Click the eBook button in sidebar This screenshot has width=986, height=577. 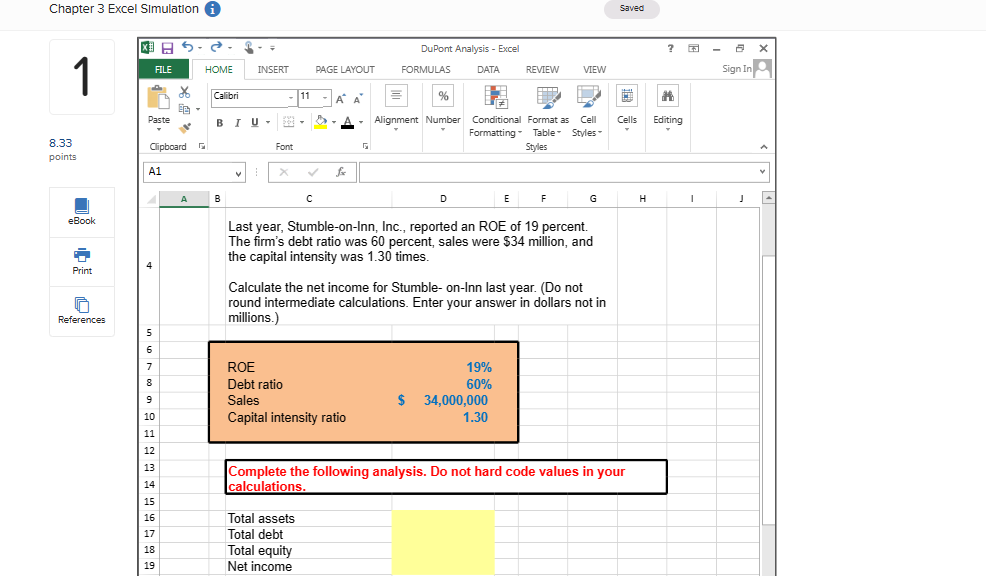pos(81,212)
